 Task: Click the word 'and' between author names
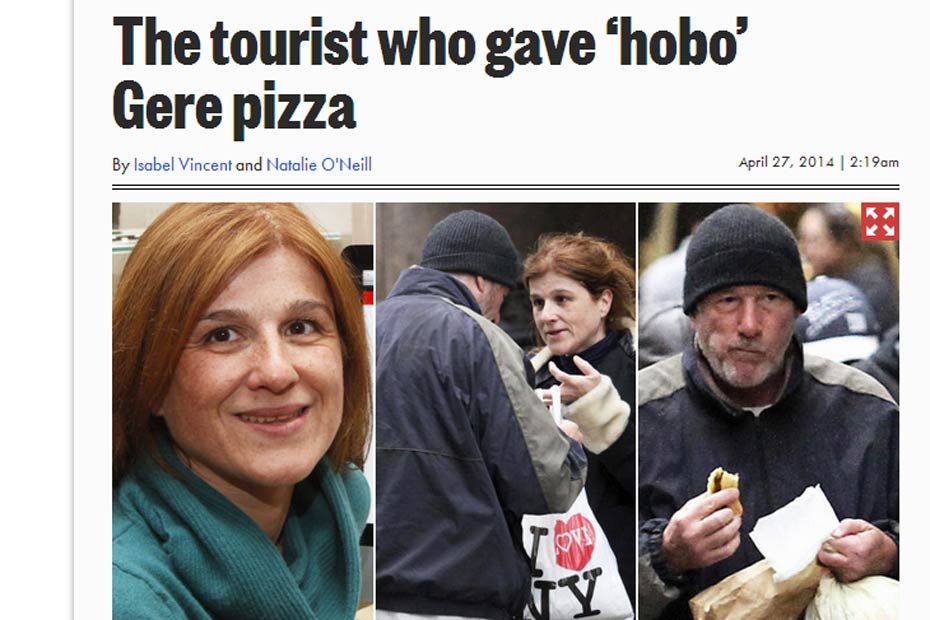tap(249, 165)
